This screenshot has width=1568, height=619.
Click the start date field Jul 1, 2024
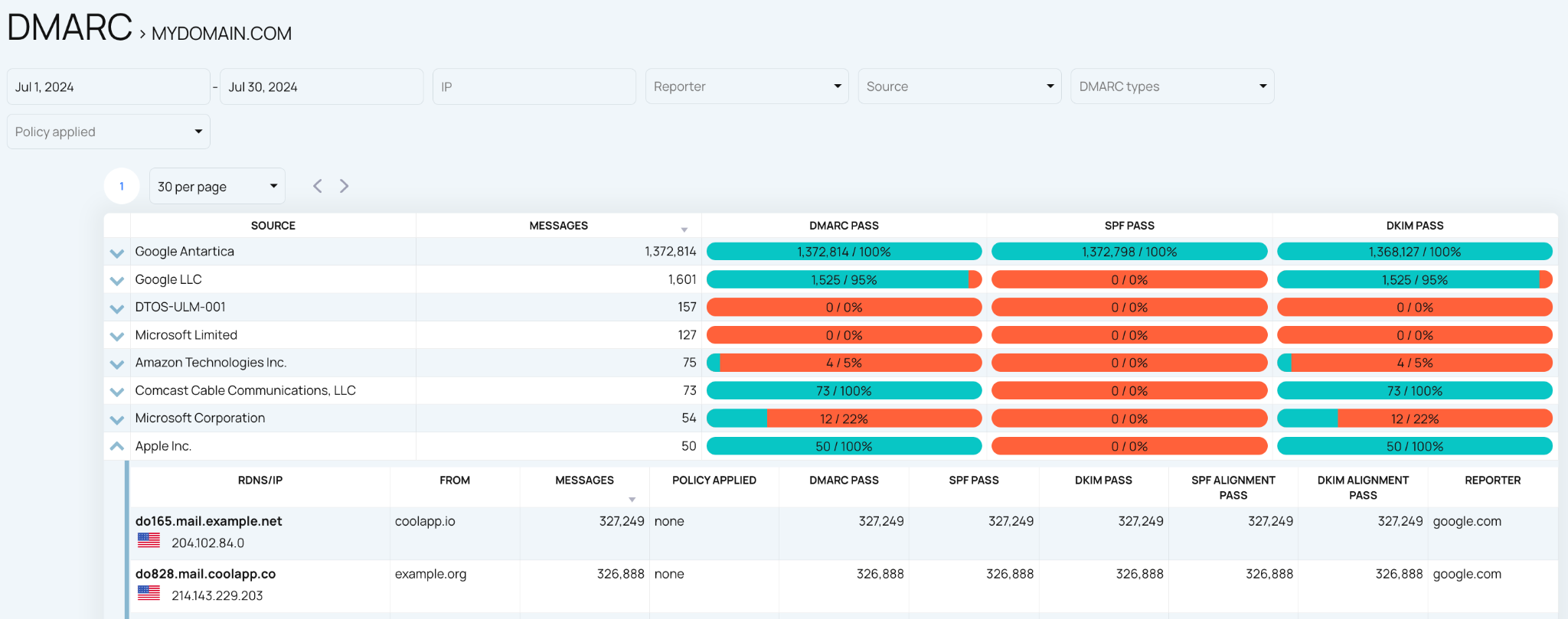109,86
